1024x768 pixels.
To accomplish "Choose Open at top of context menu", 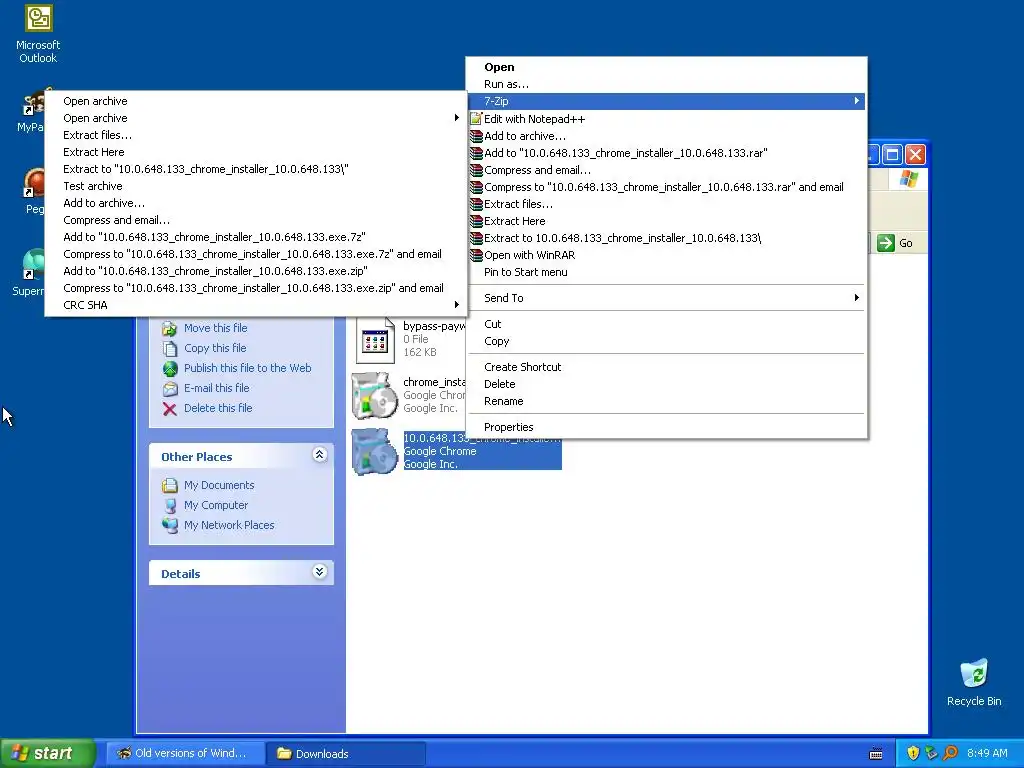I will pyautogui.click(x=667, y=67).
